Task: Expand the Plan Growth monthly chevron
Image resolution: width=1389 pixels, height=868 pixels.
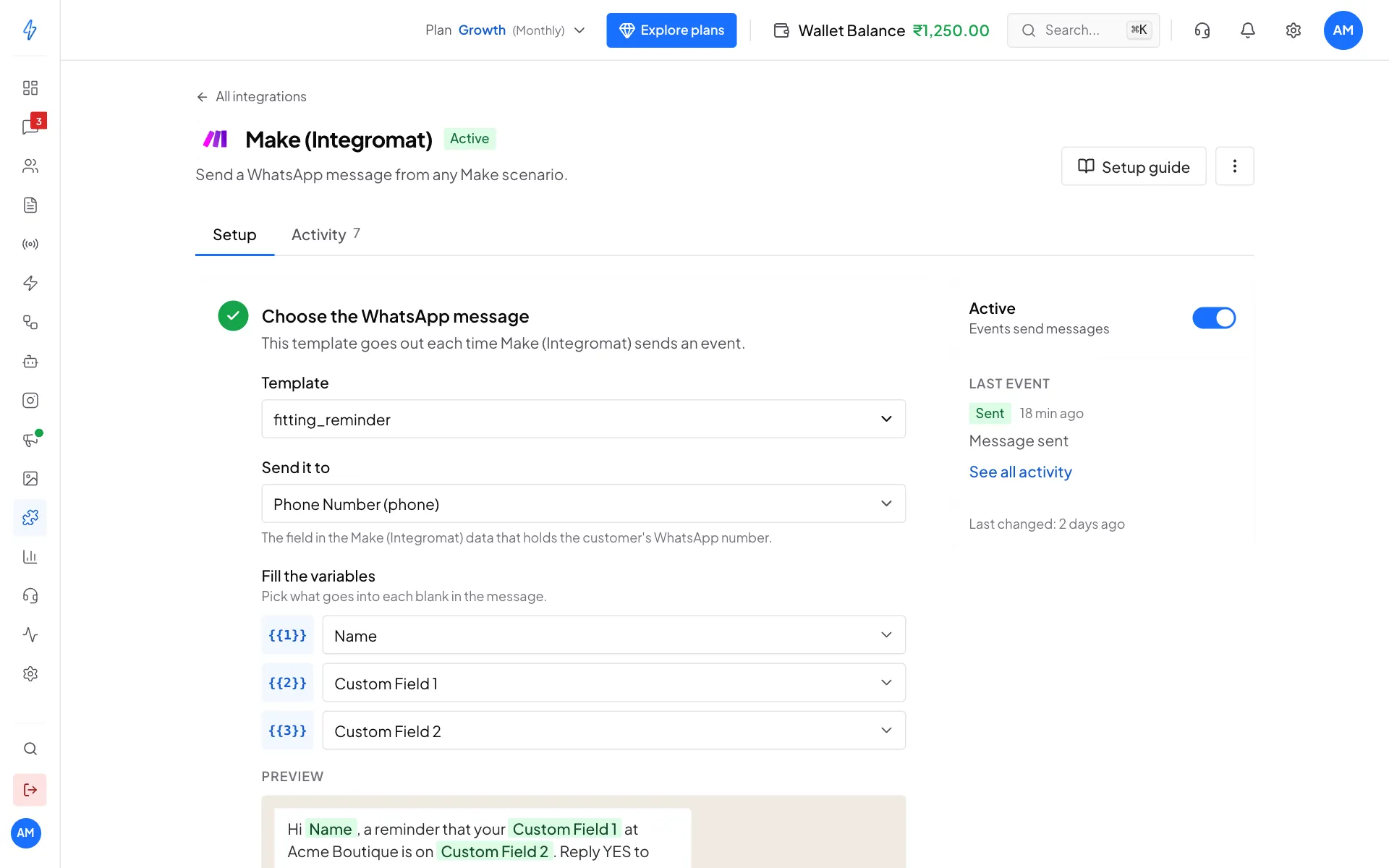Action: point(579,30)
